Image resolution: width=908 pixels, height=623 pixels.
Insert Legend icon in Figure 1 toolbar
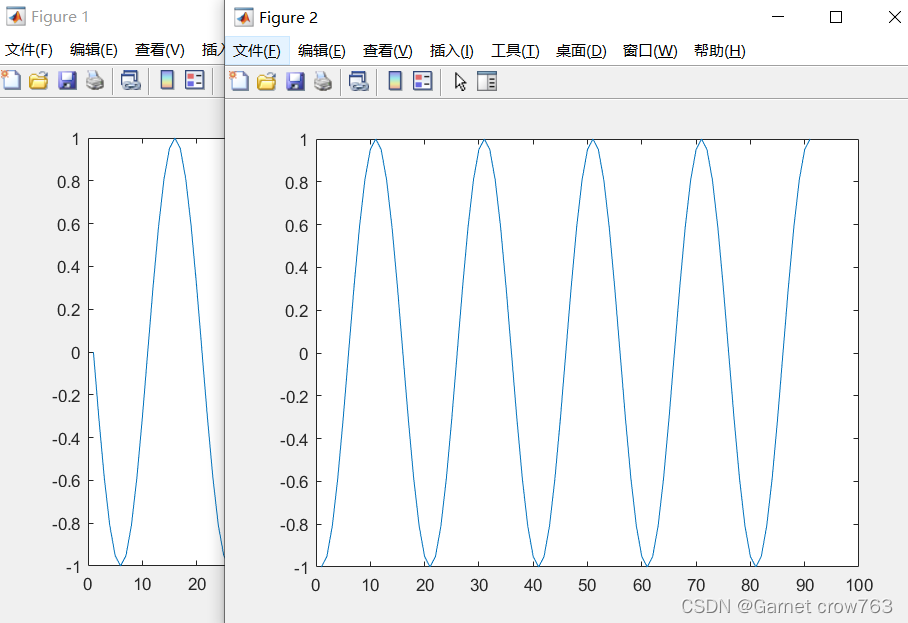pos(195,80)
